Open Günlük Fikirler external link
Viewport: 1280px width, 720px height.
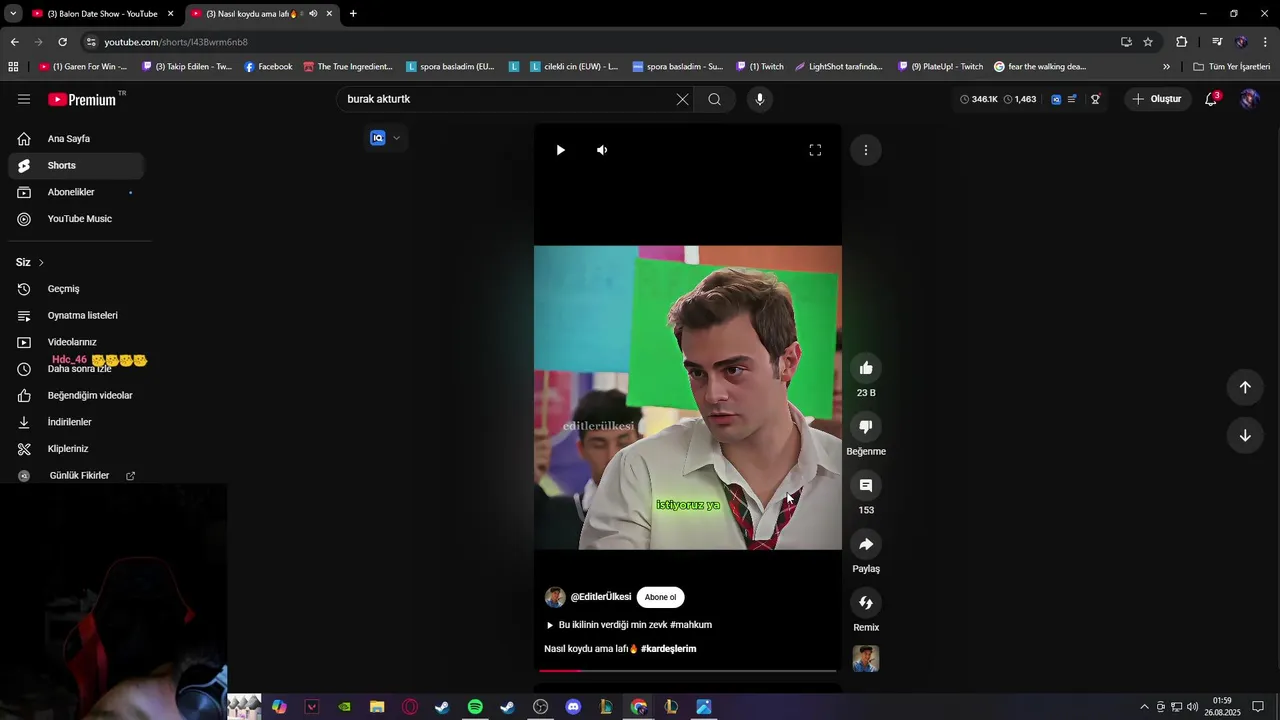(76, 476)
